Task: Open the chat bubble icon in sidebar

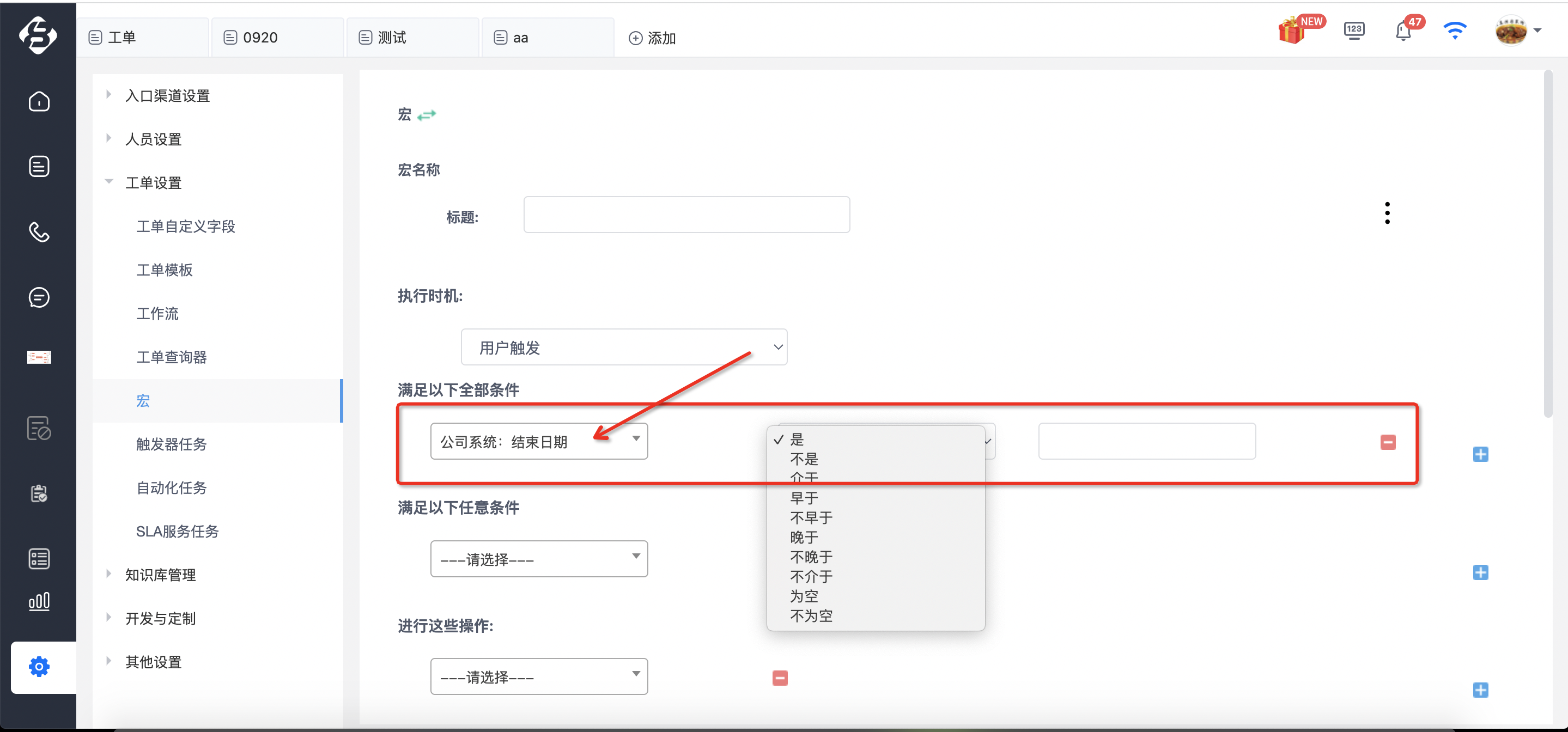Action: (39, 297)
